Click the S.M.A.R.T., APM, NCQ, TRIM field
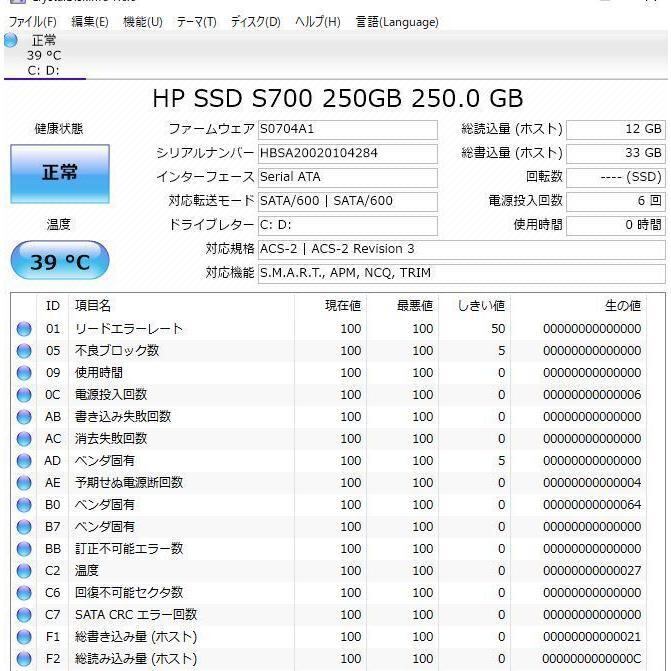The image size is (671, 671). [462, 273]
